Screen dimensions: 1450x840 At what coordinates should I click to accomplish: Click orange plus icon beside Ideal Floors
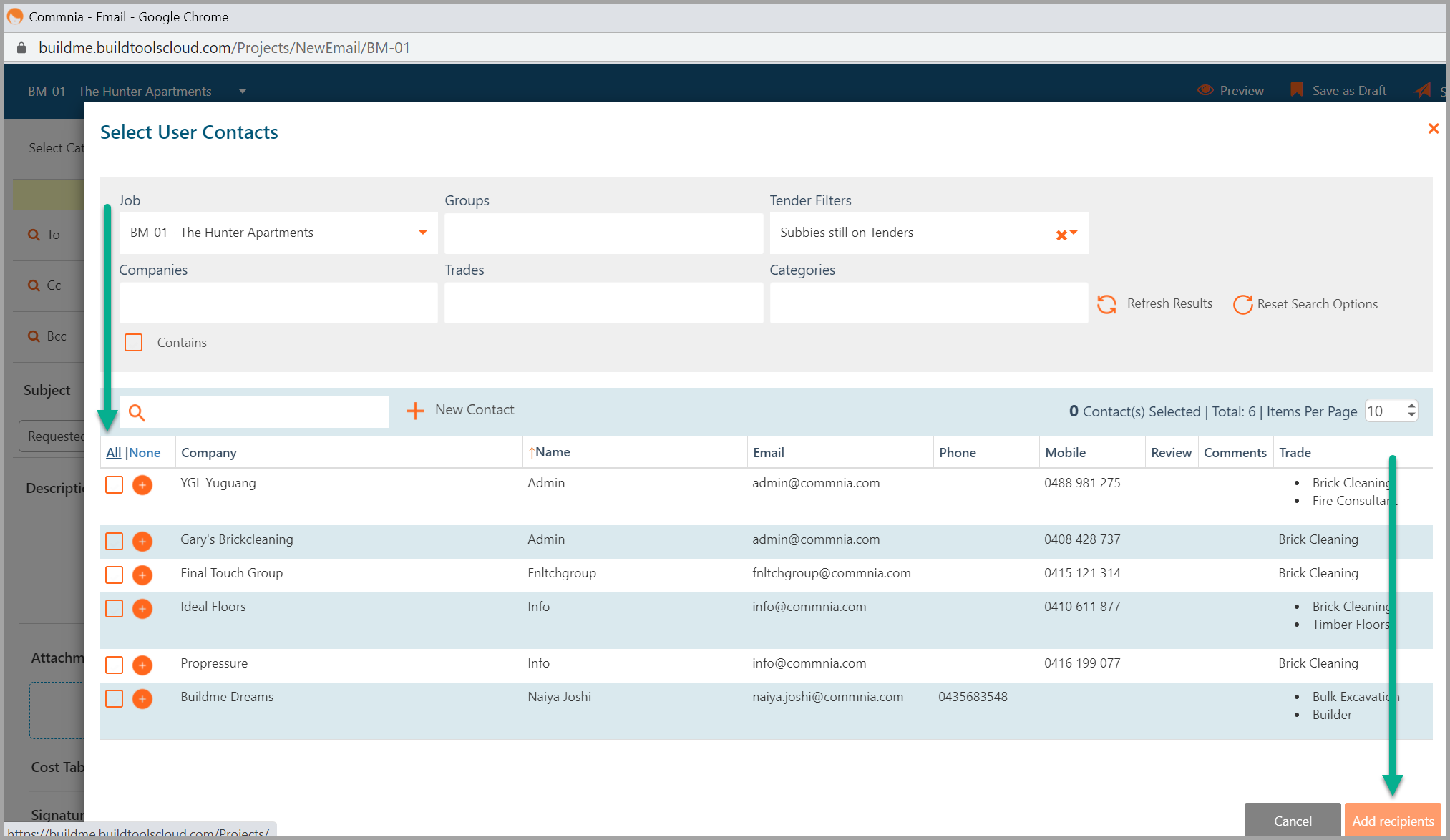coord(142,609)
